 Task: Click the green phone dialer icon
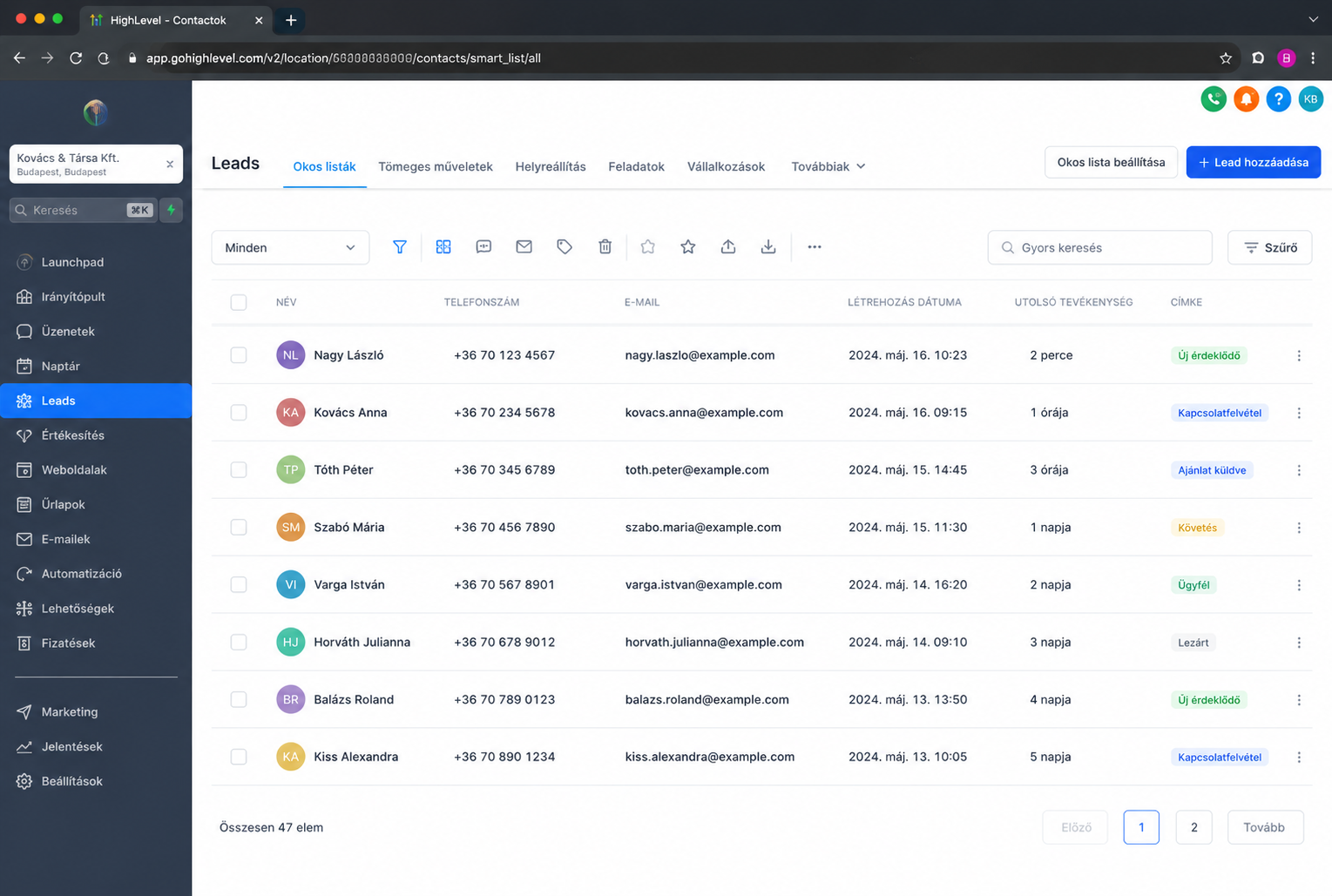(x=1214, y=99)
